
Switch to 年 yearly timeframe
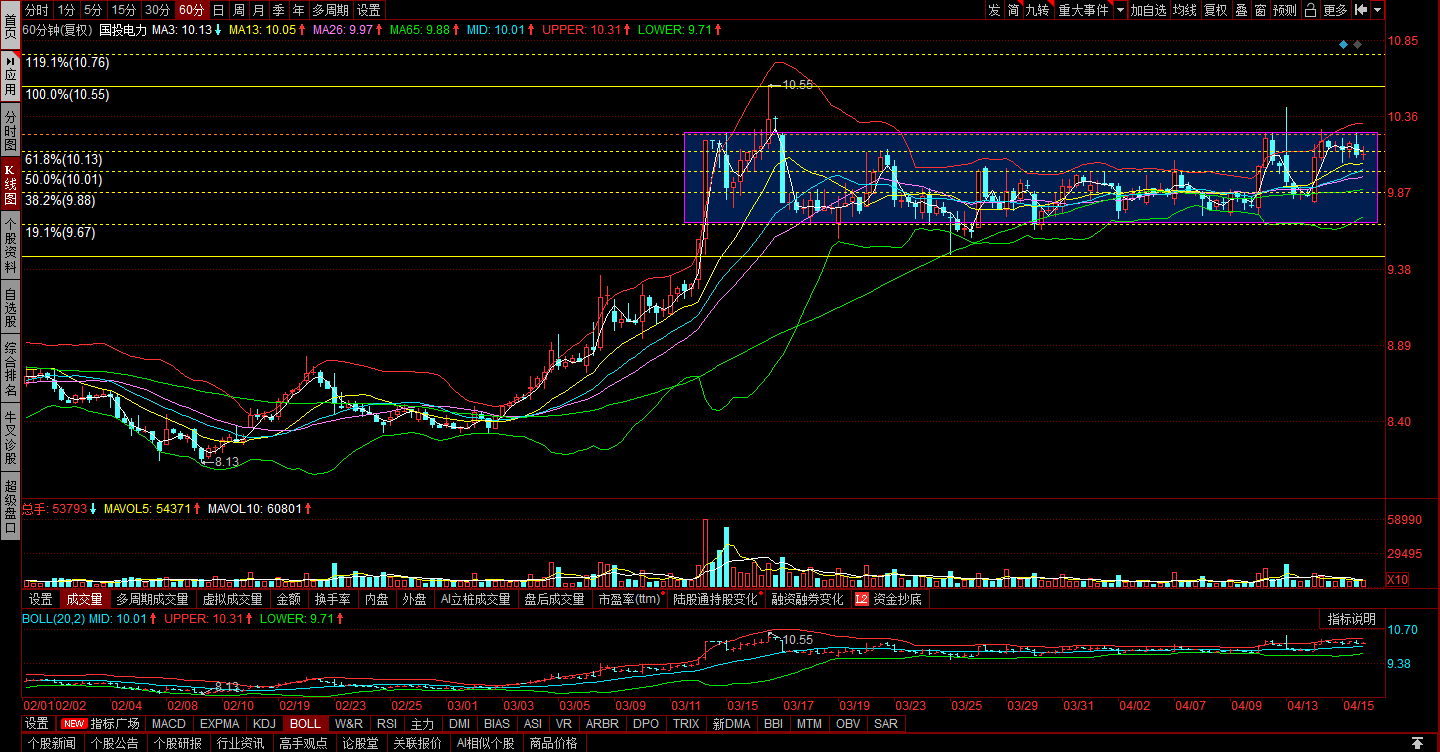coord(299,10)
